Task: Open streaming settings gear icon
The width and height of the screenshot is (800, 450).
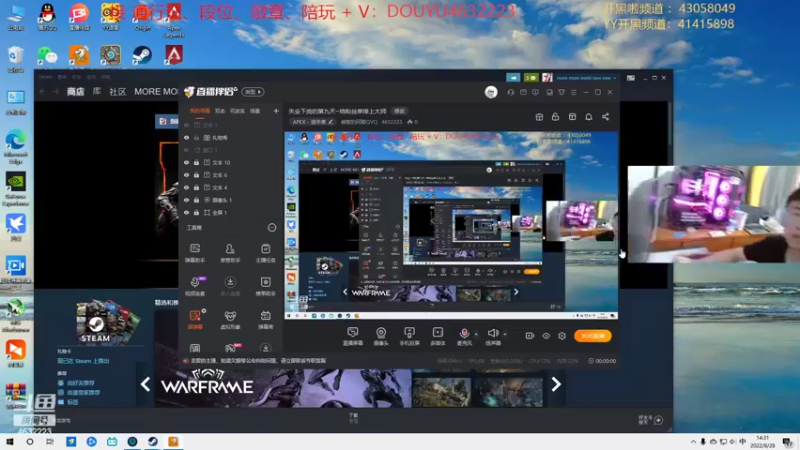Action: 562,336
